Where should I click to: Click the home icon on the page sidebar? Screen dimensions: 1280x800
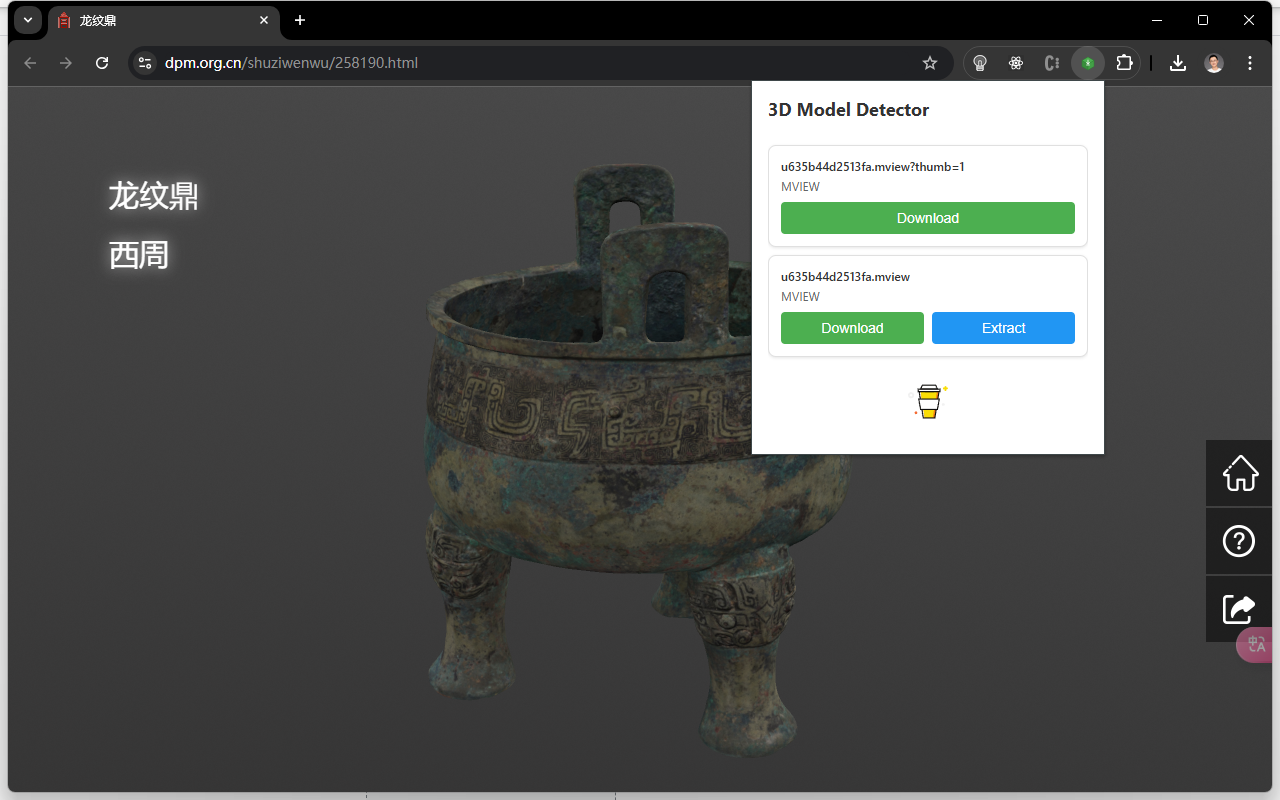point(1238,473)
